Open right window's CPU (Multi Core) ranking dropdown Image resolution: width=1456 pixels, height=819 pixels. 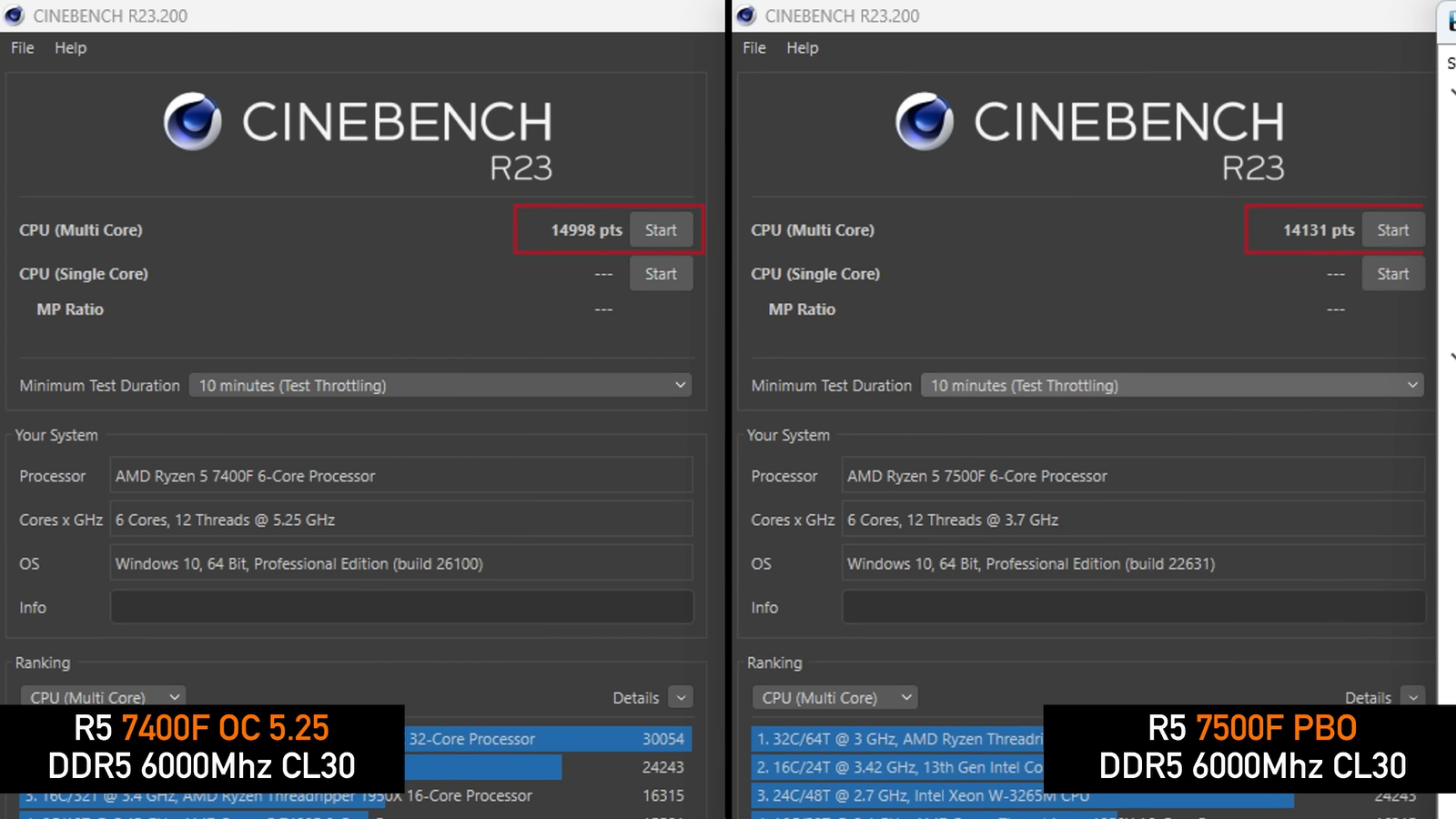pyautogui.click(x=834, y=698)
